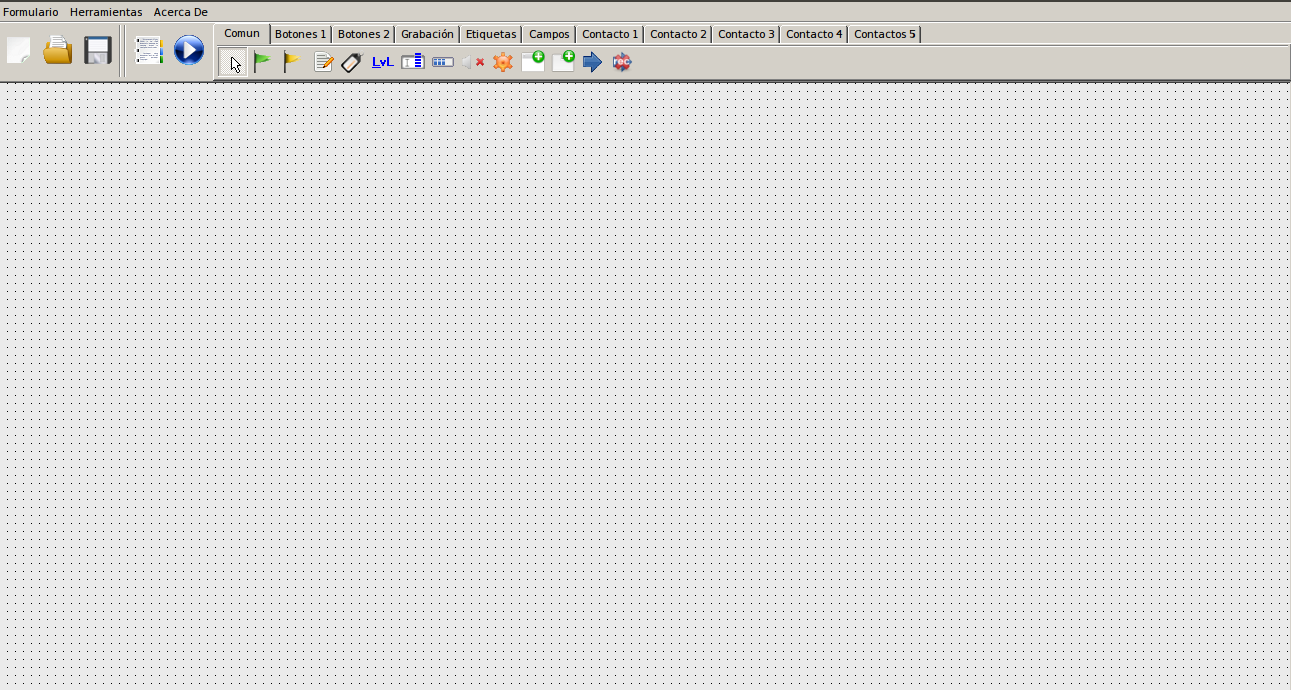This screenshot has height=690, width=1291.
Task: Switch to the Grabación tab
Action: (x=427, y=34)
